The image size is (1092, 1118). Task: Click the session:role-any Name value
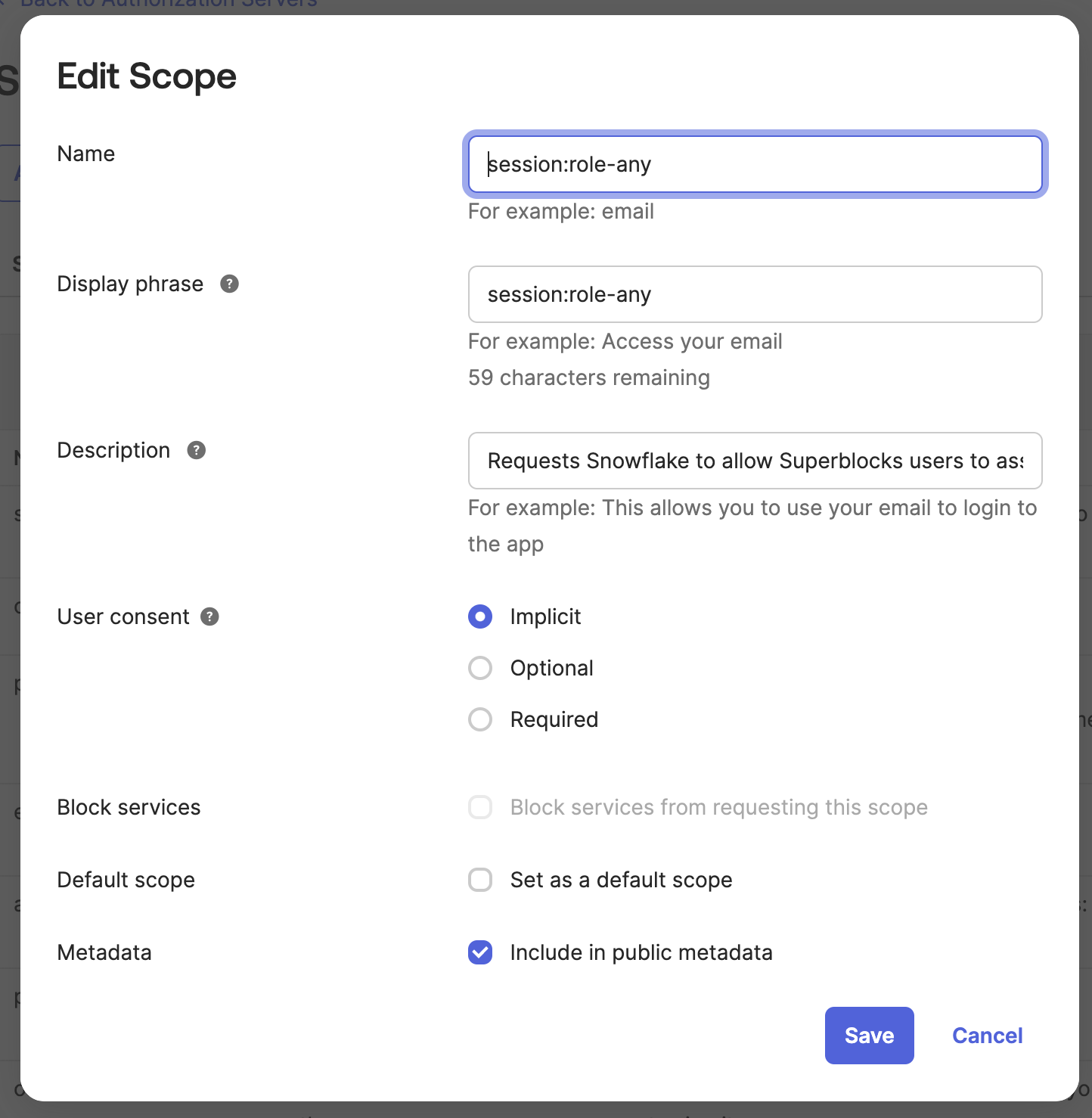click(x=569, y=164)
